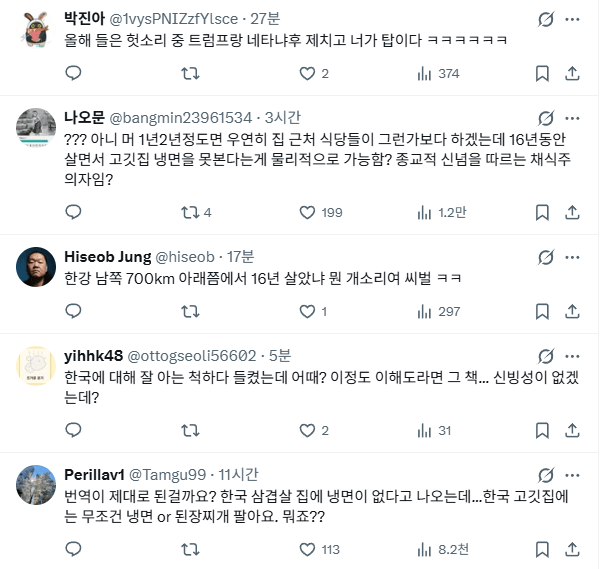Bookmark 박진아's tweet
The width and height of the screenshot is (601, 569).
point(541,73)
